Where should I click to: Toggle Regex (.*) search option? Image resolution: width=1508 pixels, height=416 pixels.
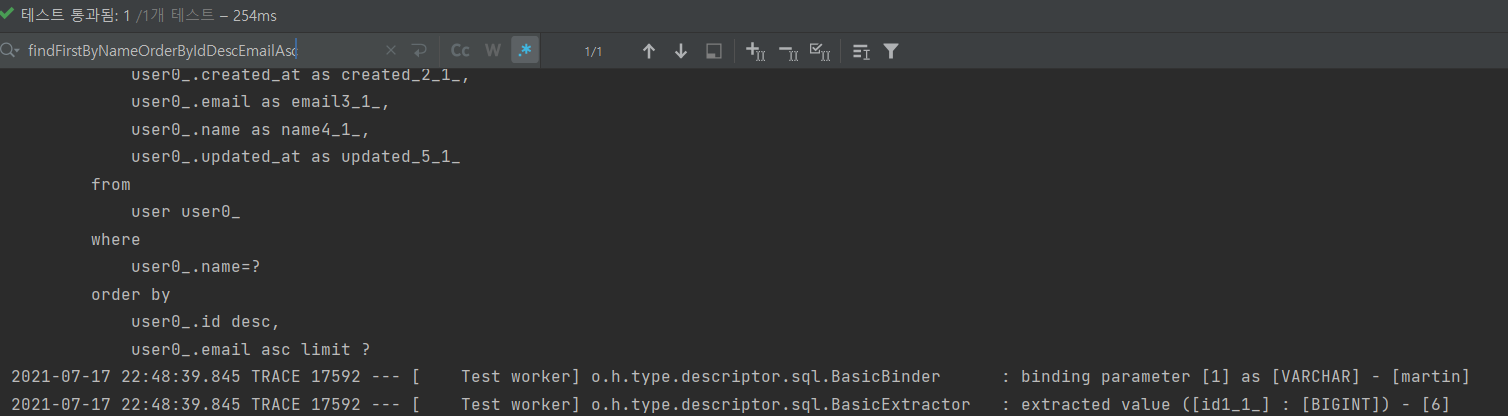click(x=525, y=50)
